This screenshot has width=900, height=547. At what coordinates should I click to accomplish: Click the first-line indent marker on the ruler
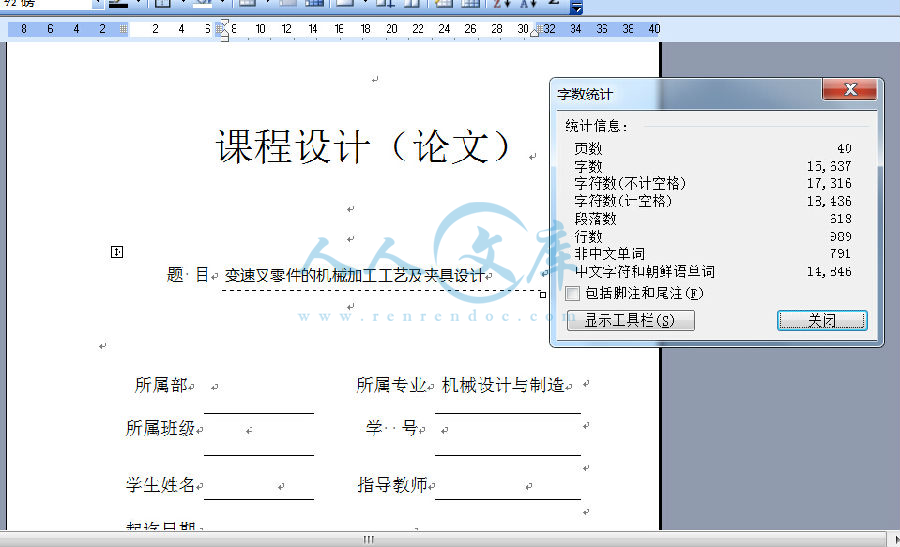coord(224,22)
